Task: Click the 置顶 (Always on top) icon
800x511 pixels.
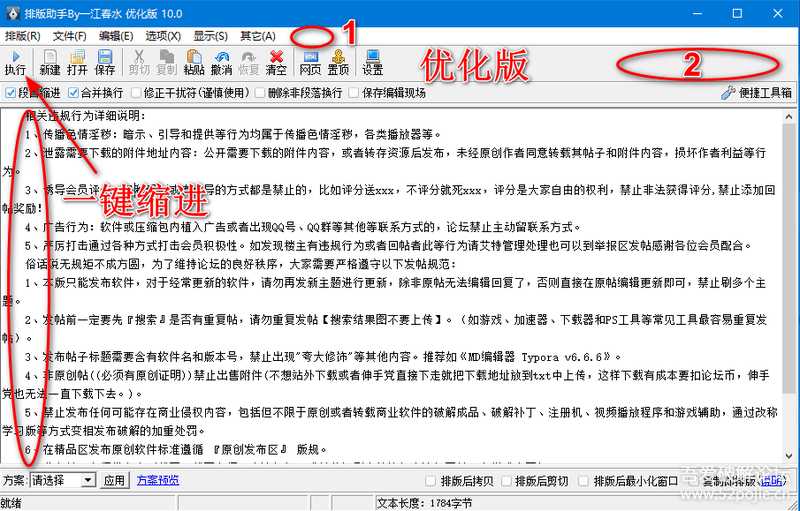Action: [339, 62]
